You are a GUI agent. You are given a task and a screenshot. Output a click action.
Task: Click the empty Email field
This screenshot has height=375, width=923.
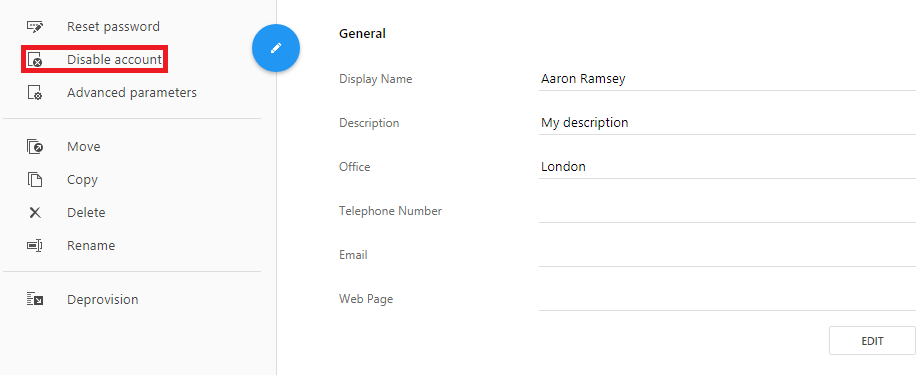click(x=727, y=255)
